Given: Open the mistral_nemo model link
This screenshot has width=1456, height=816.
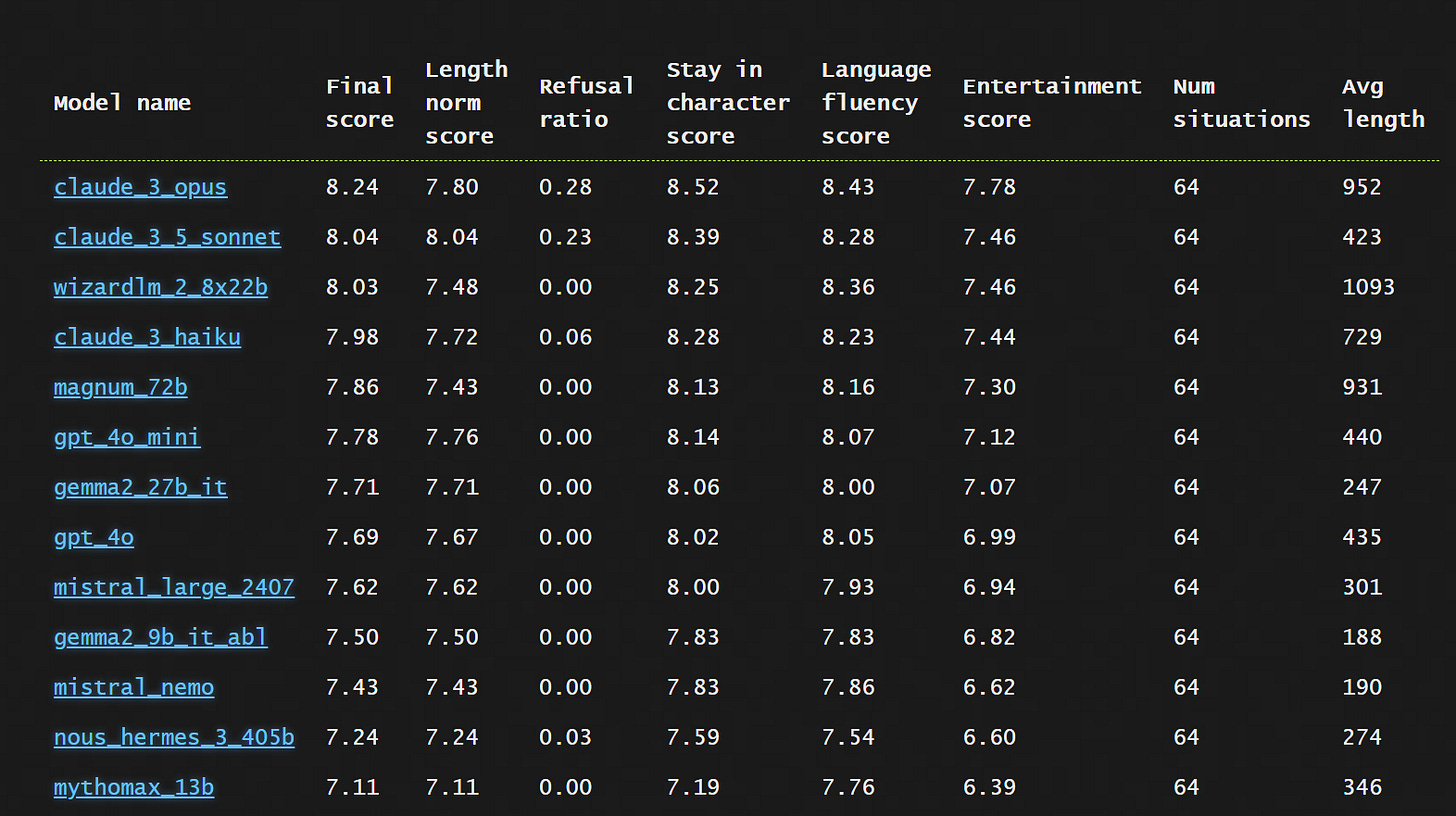Looking at the screenshot, I should click(x=134, y=687).
